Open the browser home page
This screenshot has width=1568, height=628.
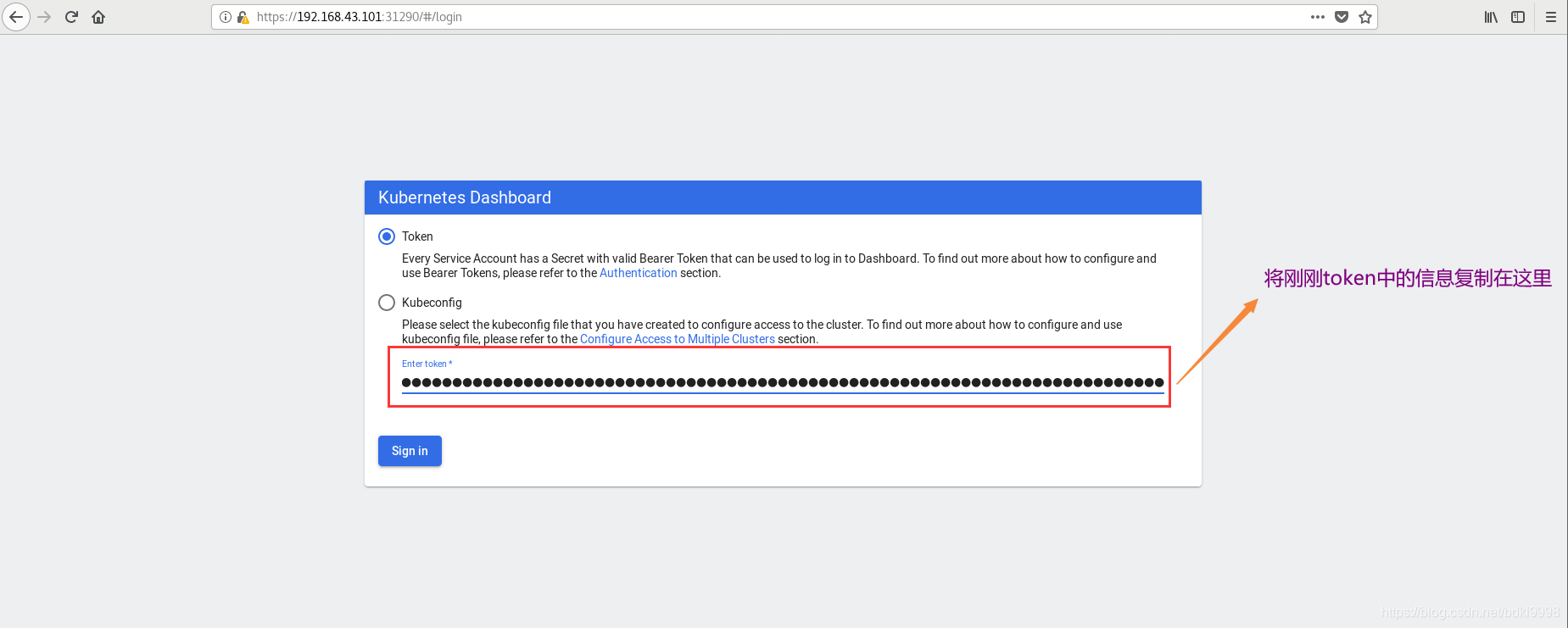[x=98, y=17]
